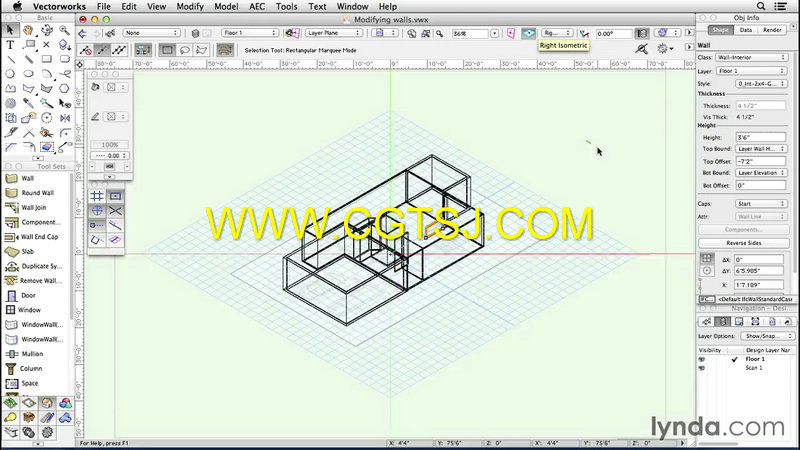The image size is (800, 450).
Task: Click the Column tool icon
Action: pyautogui.click(x=11, y=368)
